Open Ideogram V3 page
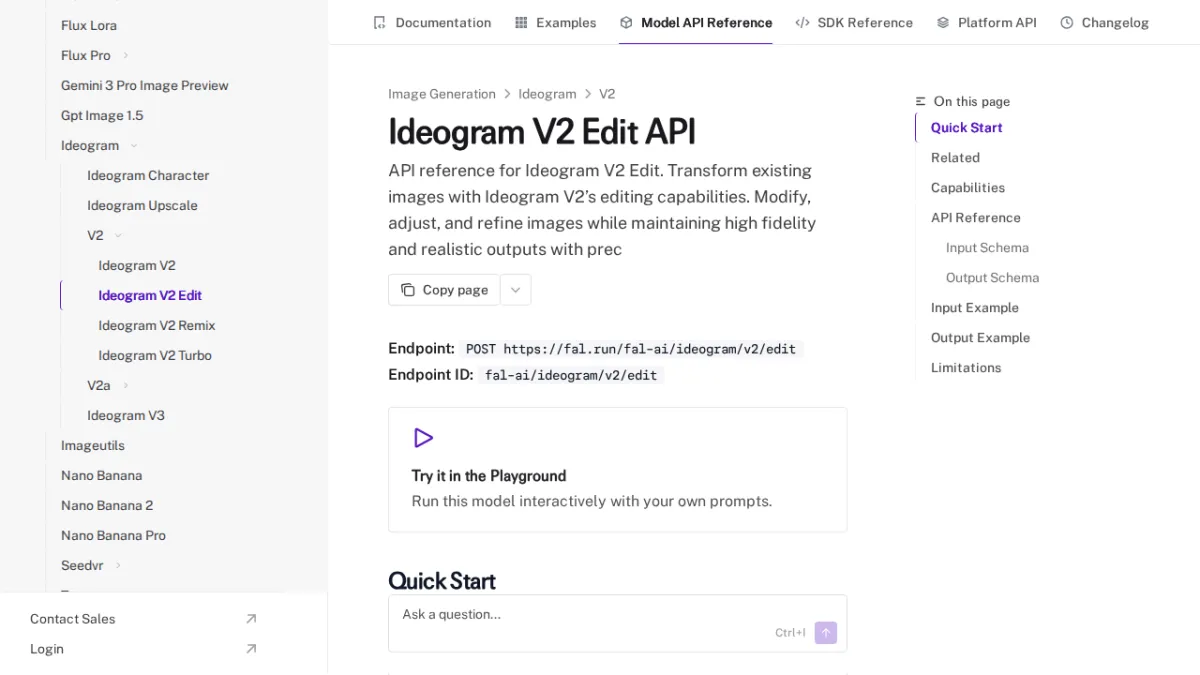The image size is (1200, 675). [126, 415]
